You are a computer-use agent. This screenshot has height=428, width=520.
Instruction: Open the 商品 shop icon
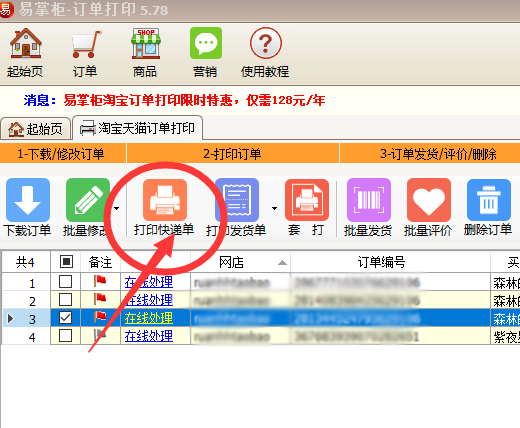click(146, 43)
